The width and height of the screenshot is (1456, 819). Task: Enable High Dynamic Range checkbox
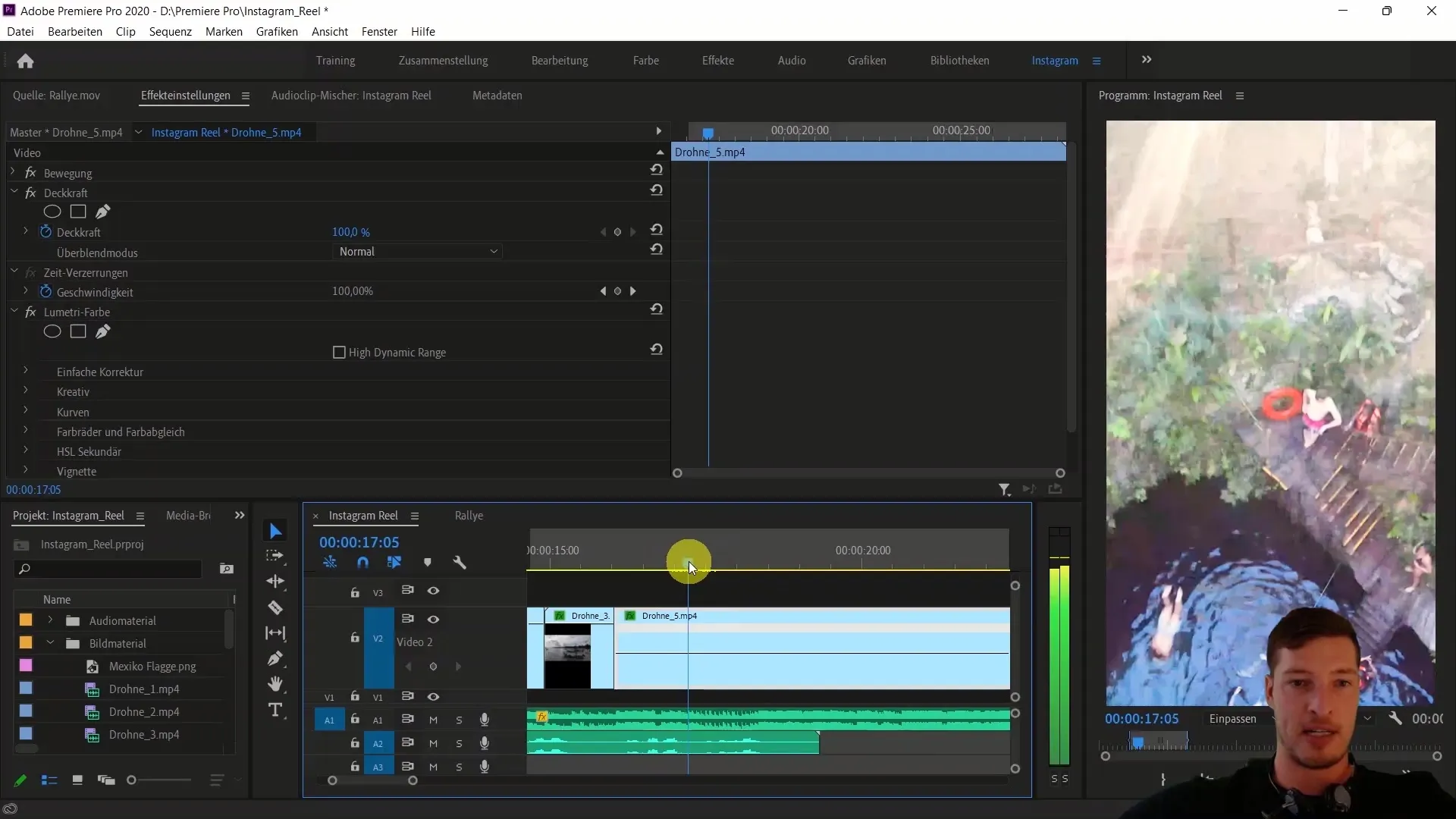(339, 353)
